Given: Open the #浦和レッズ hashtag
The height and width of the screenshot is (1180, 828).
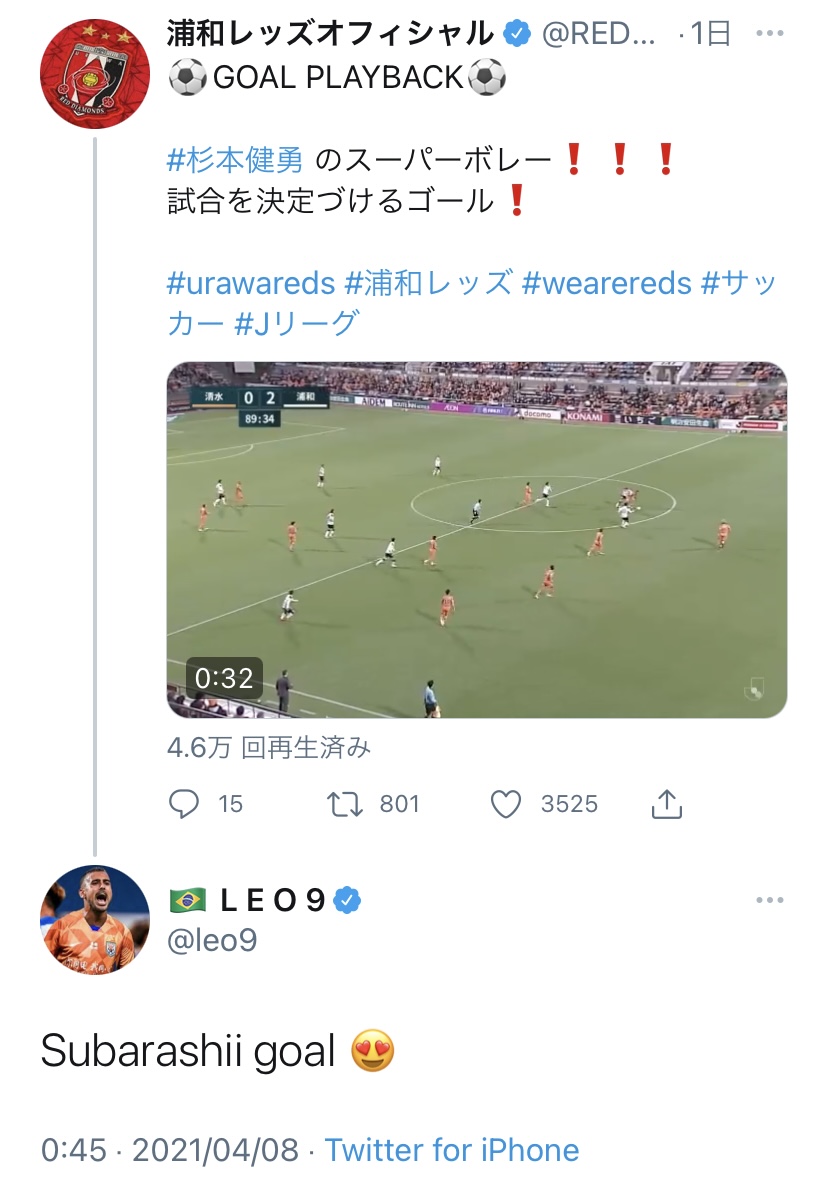Looking at the screenshot, I should 428,283.
